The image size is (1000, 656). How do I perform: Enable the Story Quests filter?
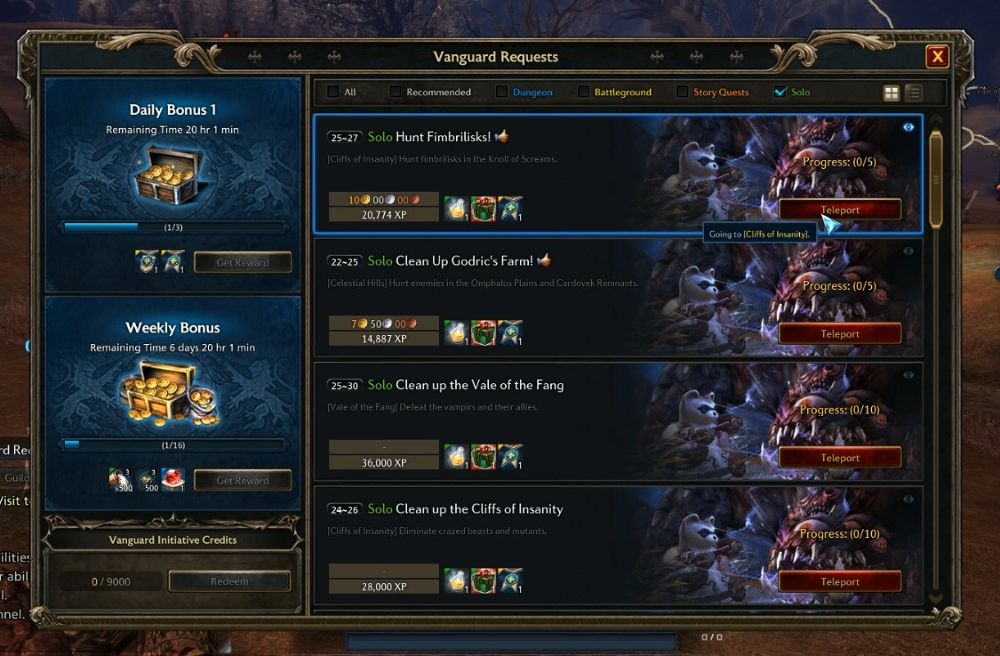coord(682,92)
